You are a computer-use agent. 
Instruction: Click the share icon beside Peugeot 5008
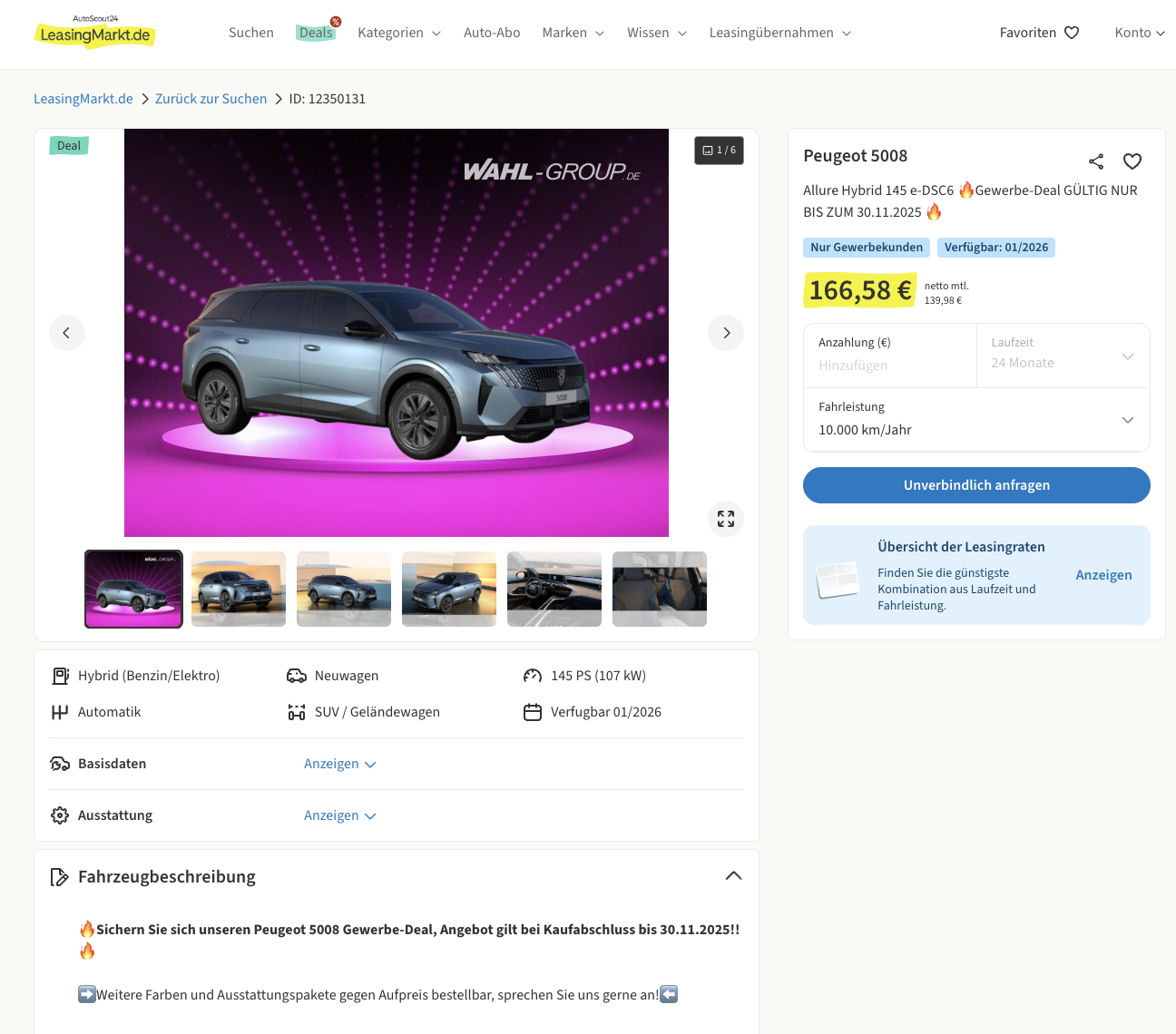(x=1096, y=161)
